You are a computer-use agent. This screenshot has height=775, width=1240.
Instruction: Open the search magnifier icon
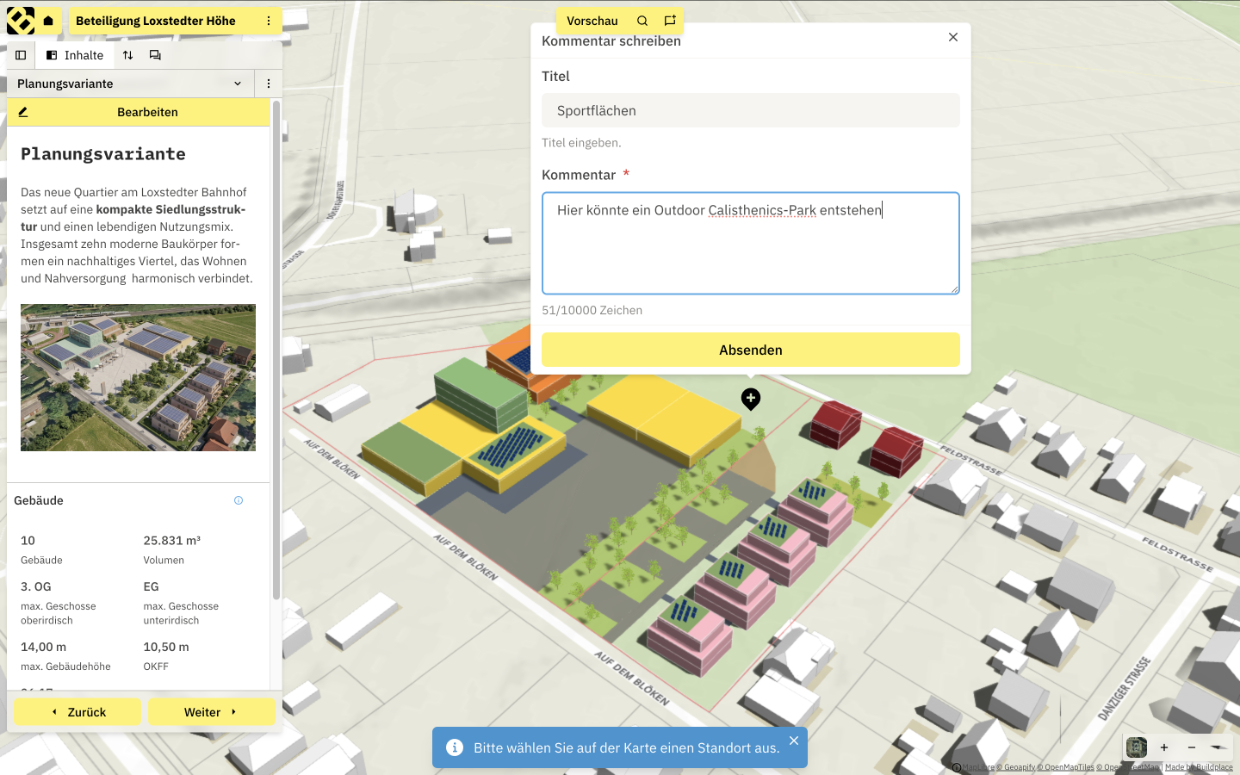point(642,21)
